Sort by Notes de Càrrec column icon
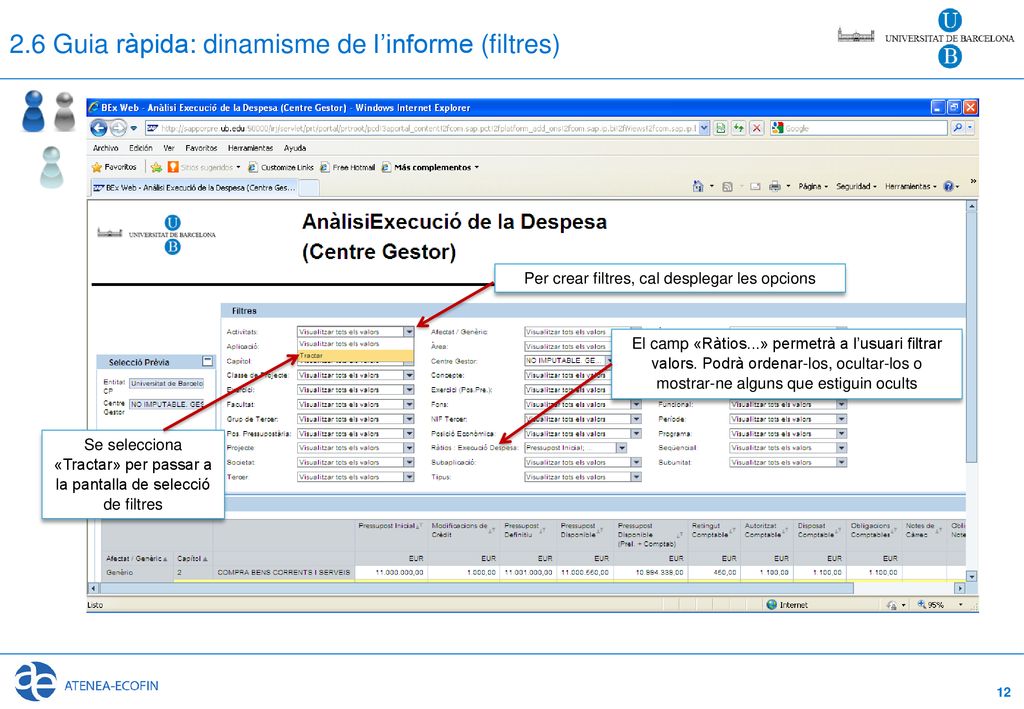Viewport: 1024px width, 709px height. [938, 530]
